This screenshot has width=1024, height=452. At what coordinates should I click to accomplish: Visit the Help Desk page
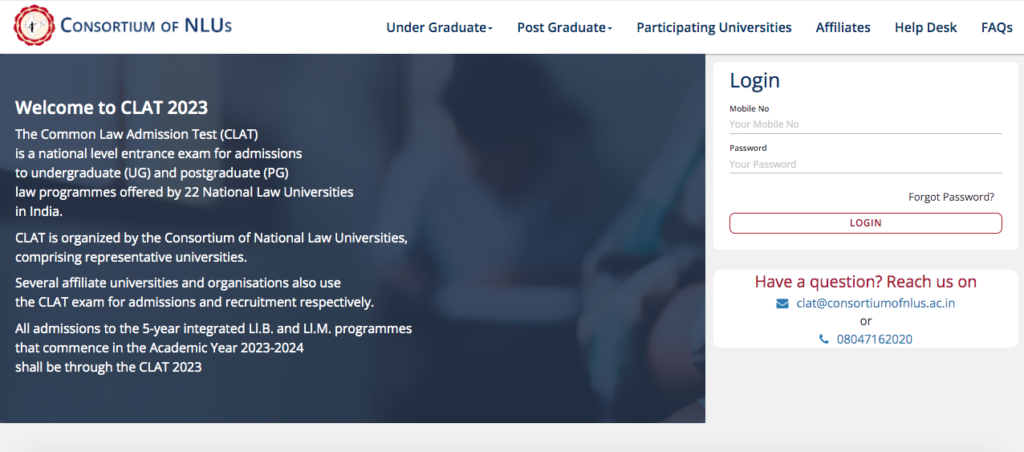click(925, 28)
